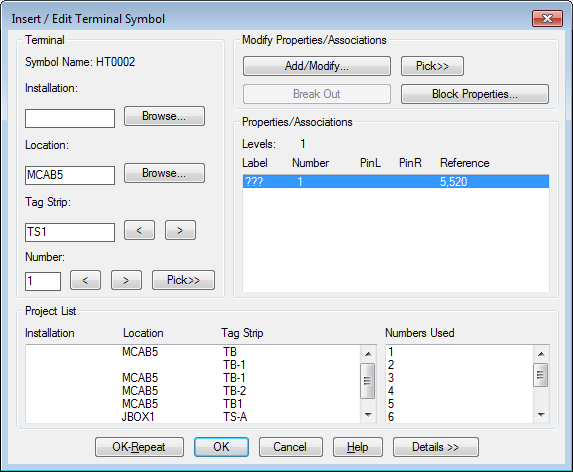The height and width of the screenshot is (472, 573).
Task: Click the Location Browse button
Action: (x=164, y=173)
